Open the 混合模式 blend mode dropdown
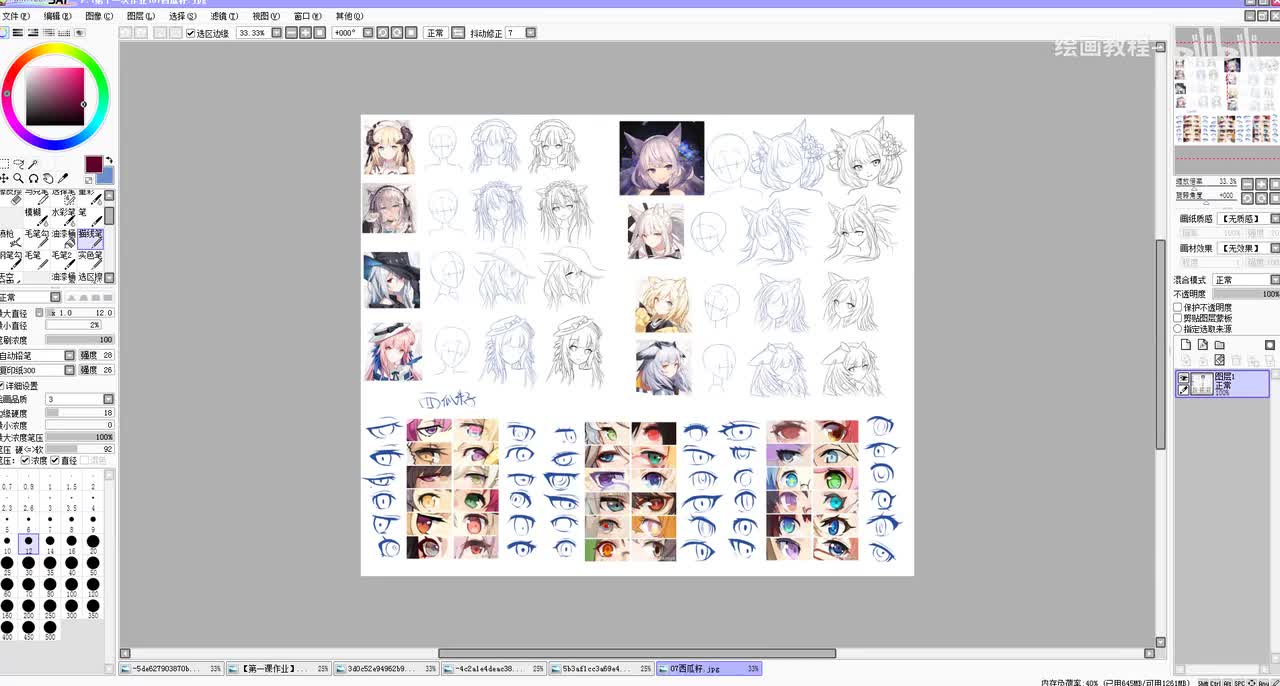The height and width of the screenshot is (686, 1280). point(1275,280)
